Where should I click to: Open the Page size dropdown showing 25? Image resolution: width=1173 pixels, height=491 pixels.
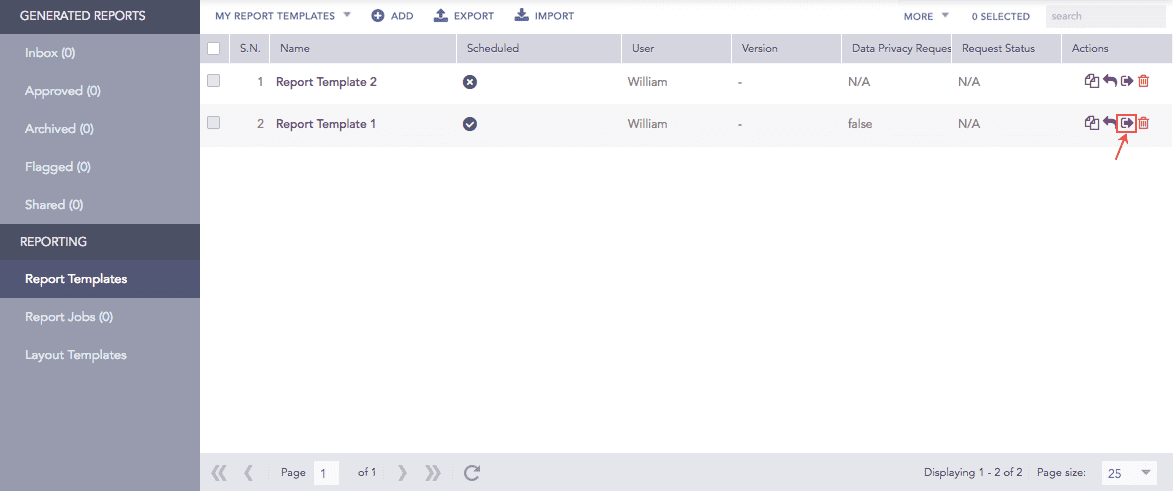[1128, 472]
